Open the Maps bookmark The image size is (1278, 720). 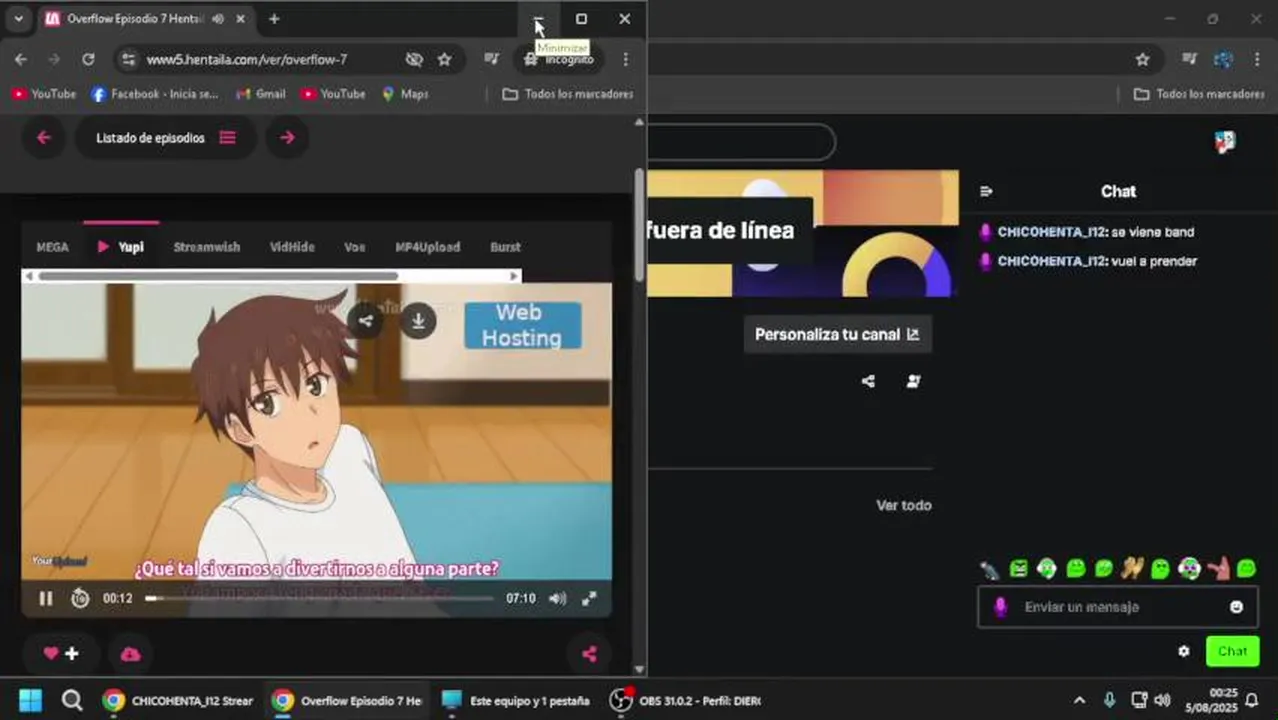[405, 94]
